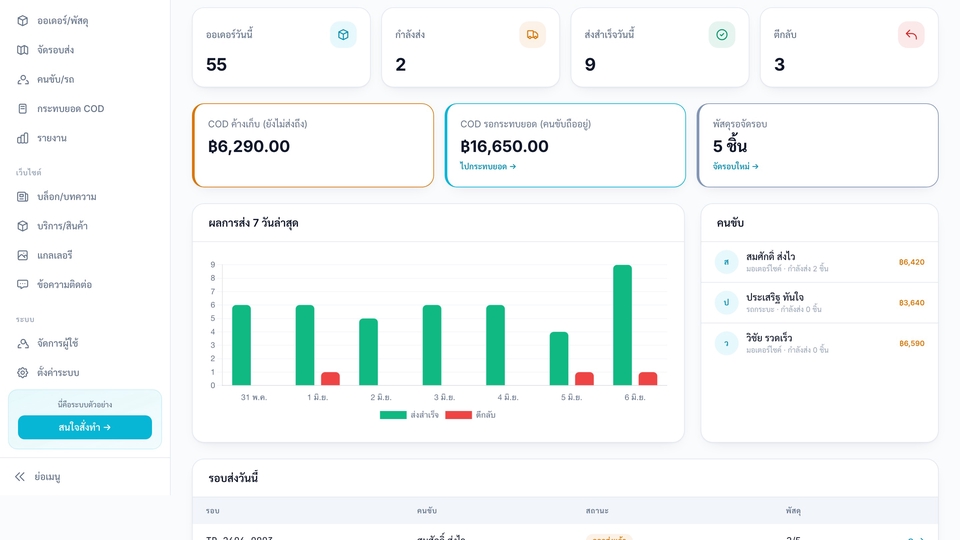Screen dimensions: 960x540
Task: Select driver สมศักดิ์ ส่งไว in list
Action: point(819,262)
